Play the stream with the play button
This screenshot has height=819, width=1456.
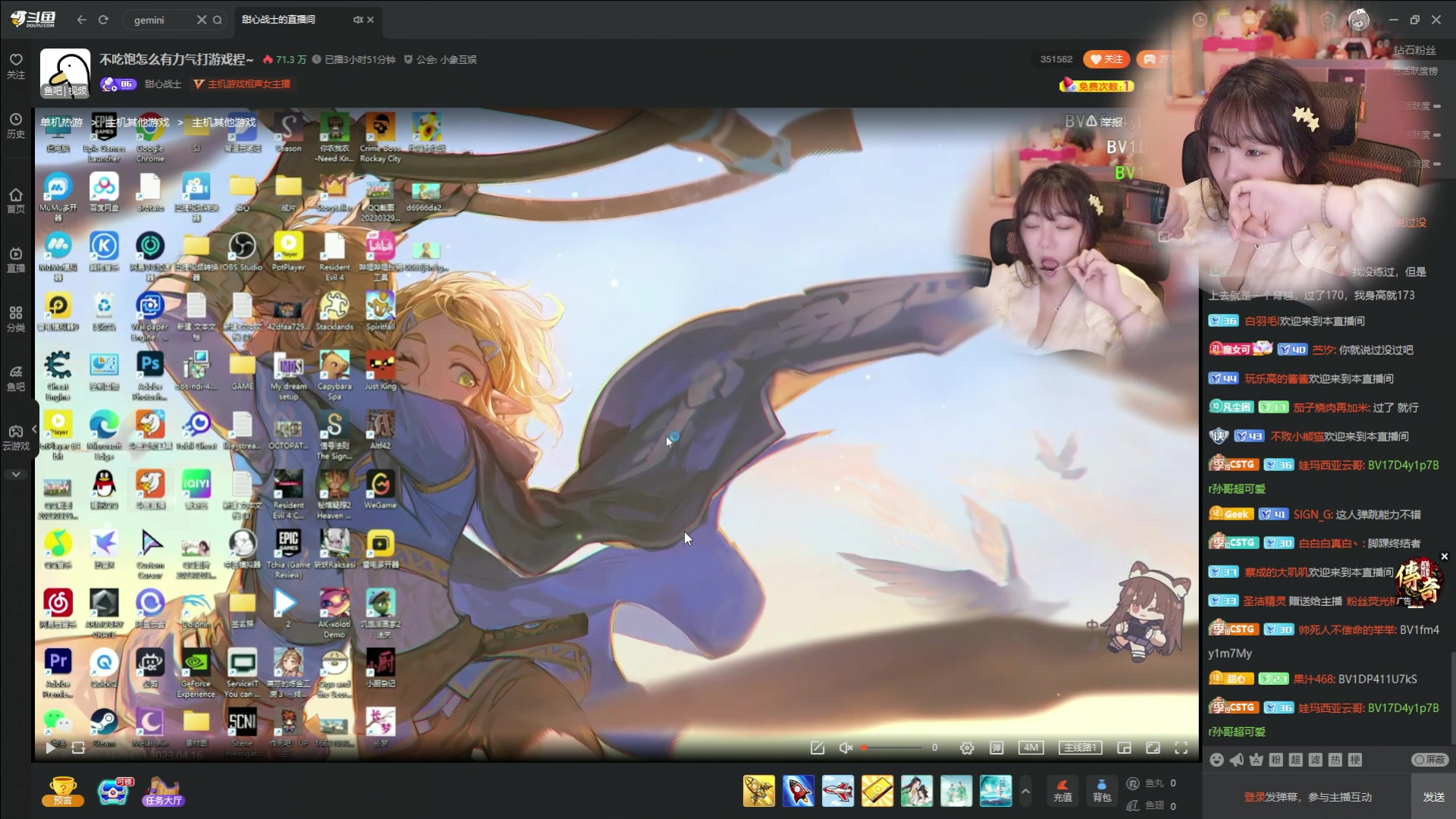tap(50, 748)
